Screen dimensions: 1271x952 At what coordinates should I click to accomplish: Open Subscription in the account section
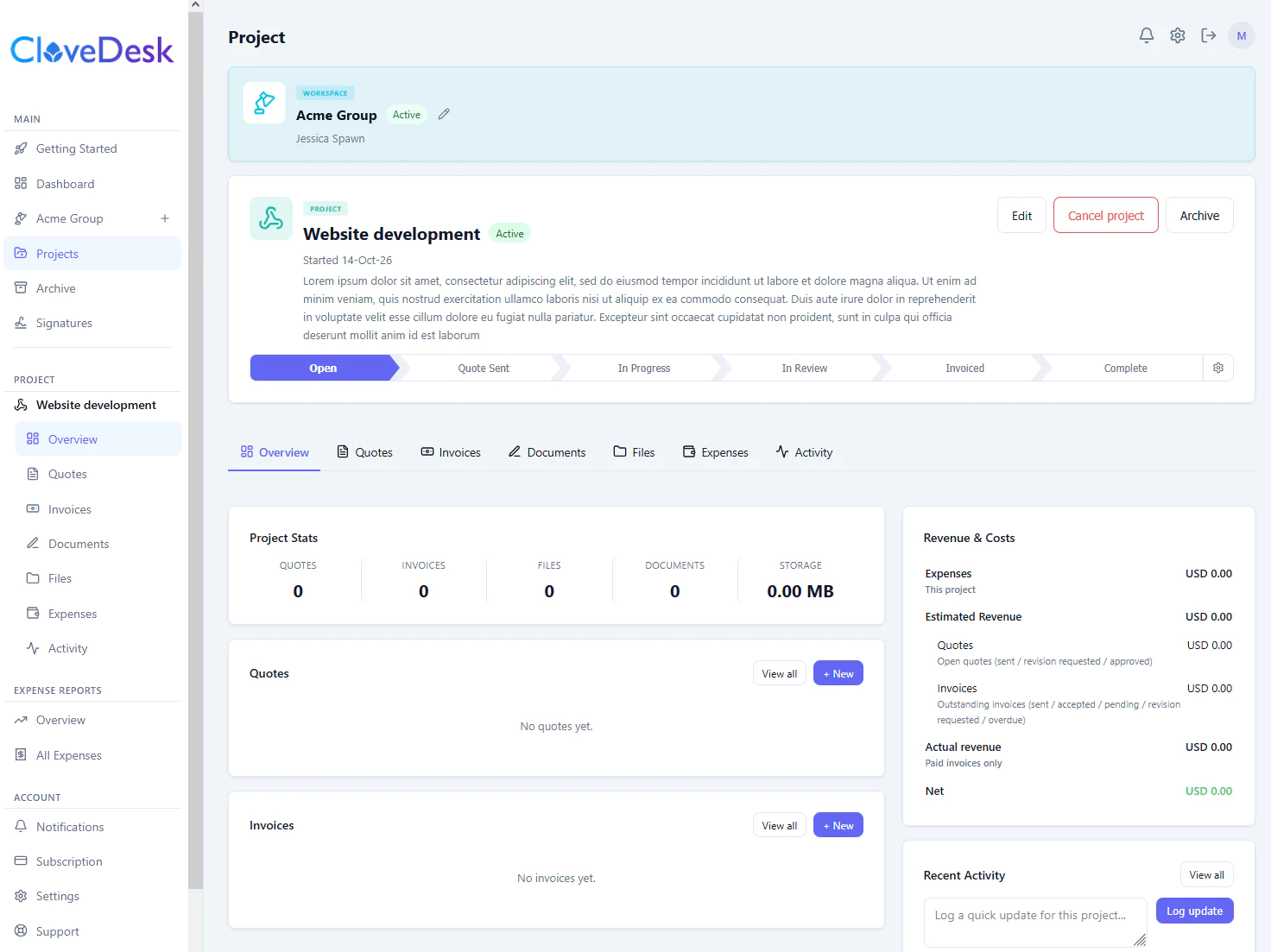point(92,861)
